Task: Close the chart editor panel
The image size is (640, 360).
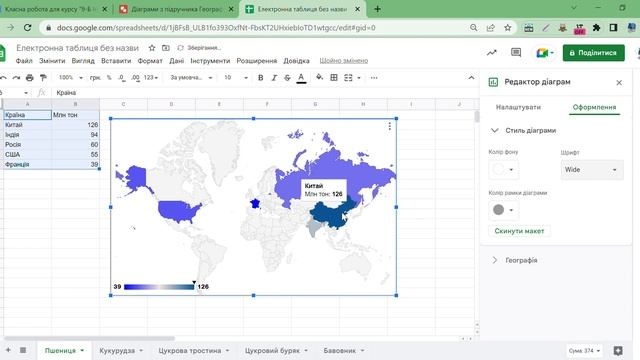Action: coord(619,82)
